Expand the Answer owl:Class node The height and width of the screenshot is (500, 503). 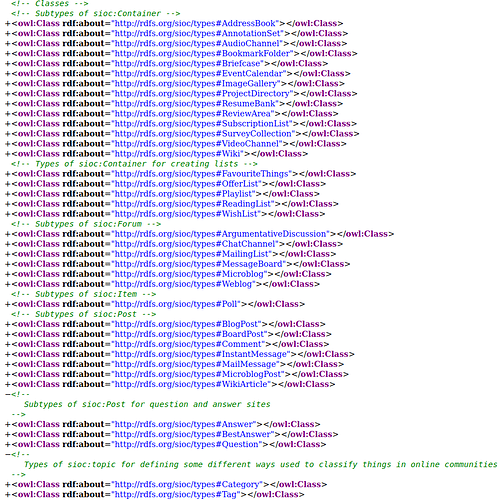click(8, 424)
